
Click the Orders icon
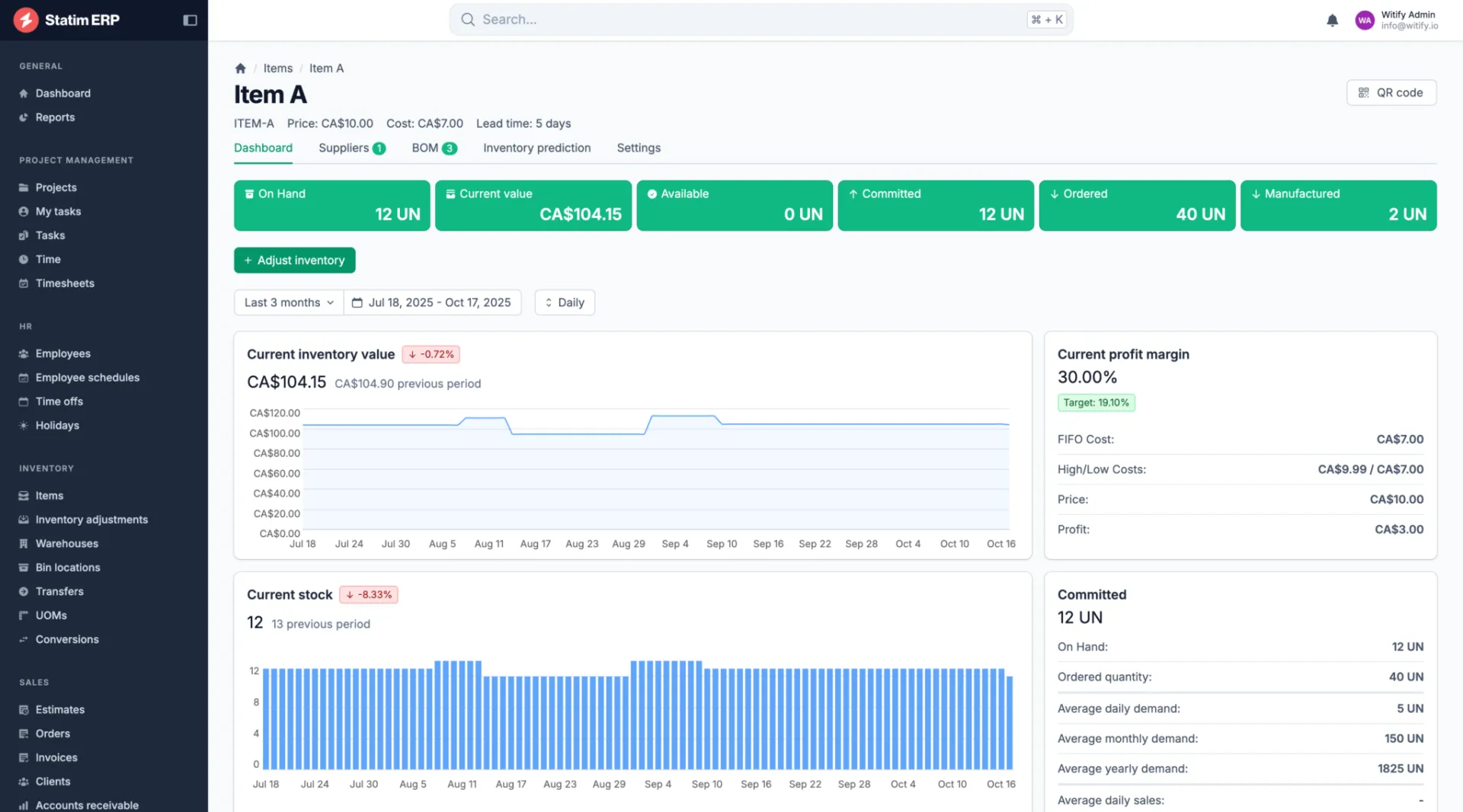24,734
